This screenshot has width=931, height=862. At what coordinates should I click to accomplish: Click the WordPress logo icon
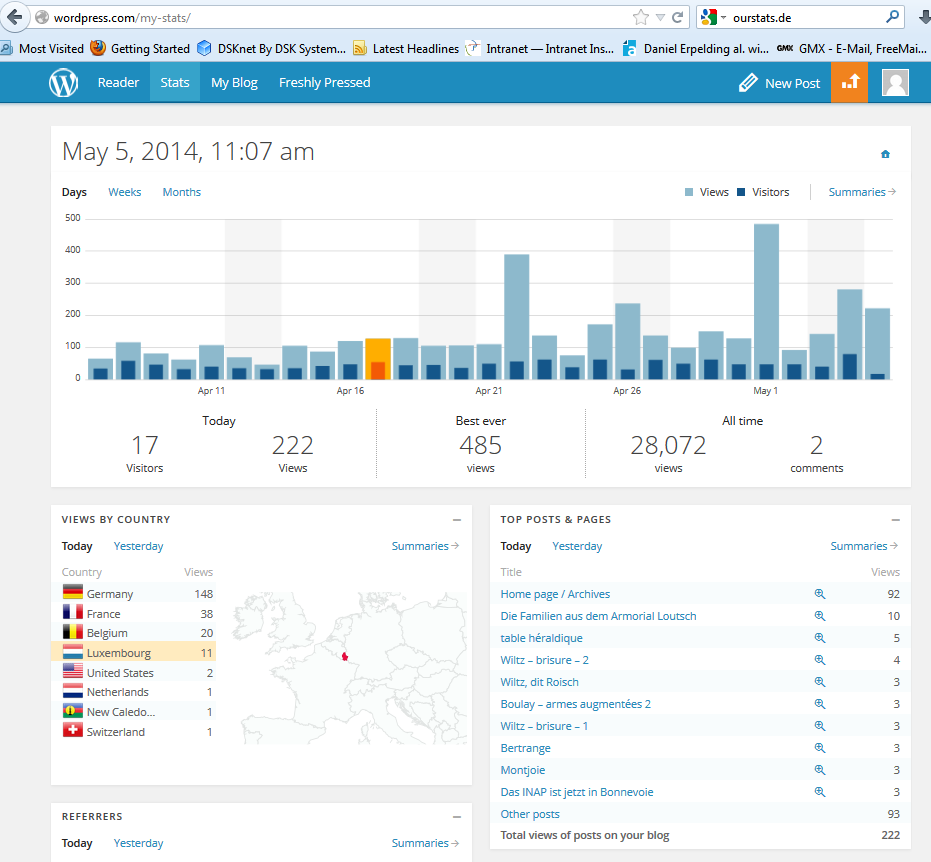64,83
